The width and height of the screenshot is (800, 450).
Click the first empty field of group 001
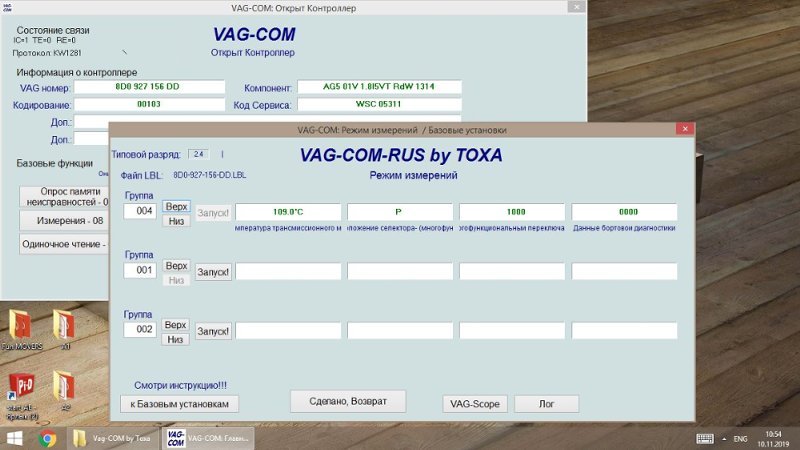(x=288, y=271)
